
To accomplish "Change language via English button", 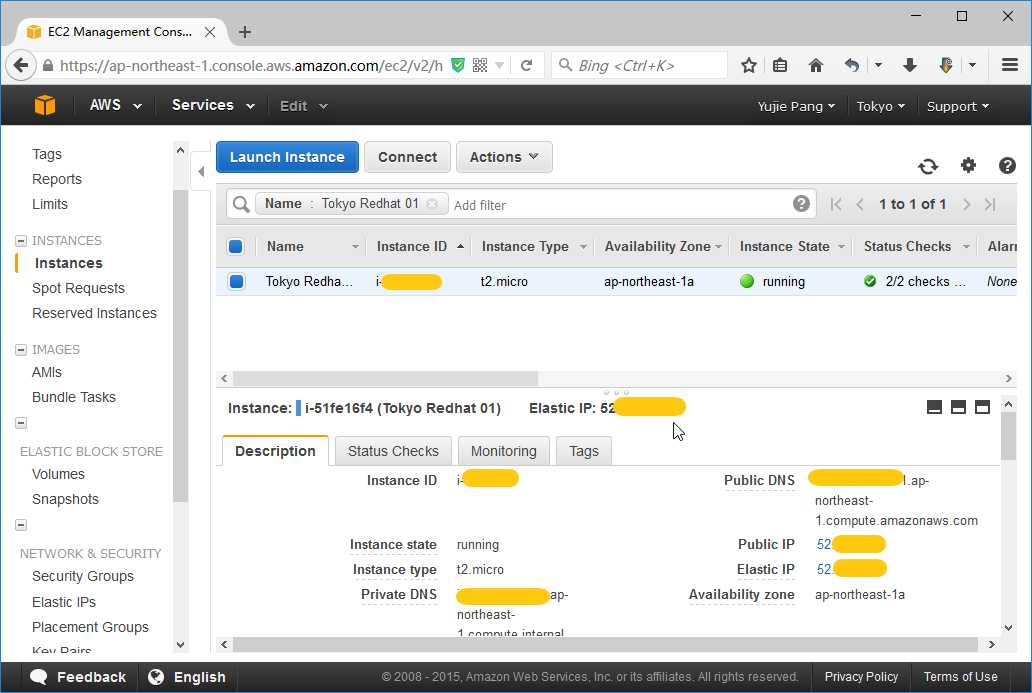I will pos(187,677).
